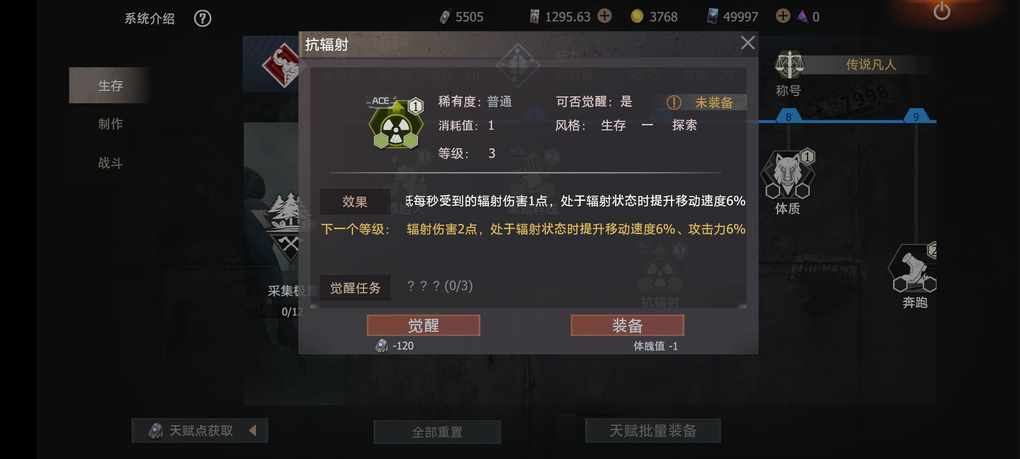Screen dimensions: 1020x459
Task: Click the orange warning icon beside 未装备
Action: click(674, 103)
